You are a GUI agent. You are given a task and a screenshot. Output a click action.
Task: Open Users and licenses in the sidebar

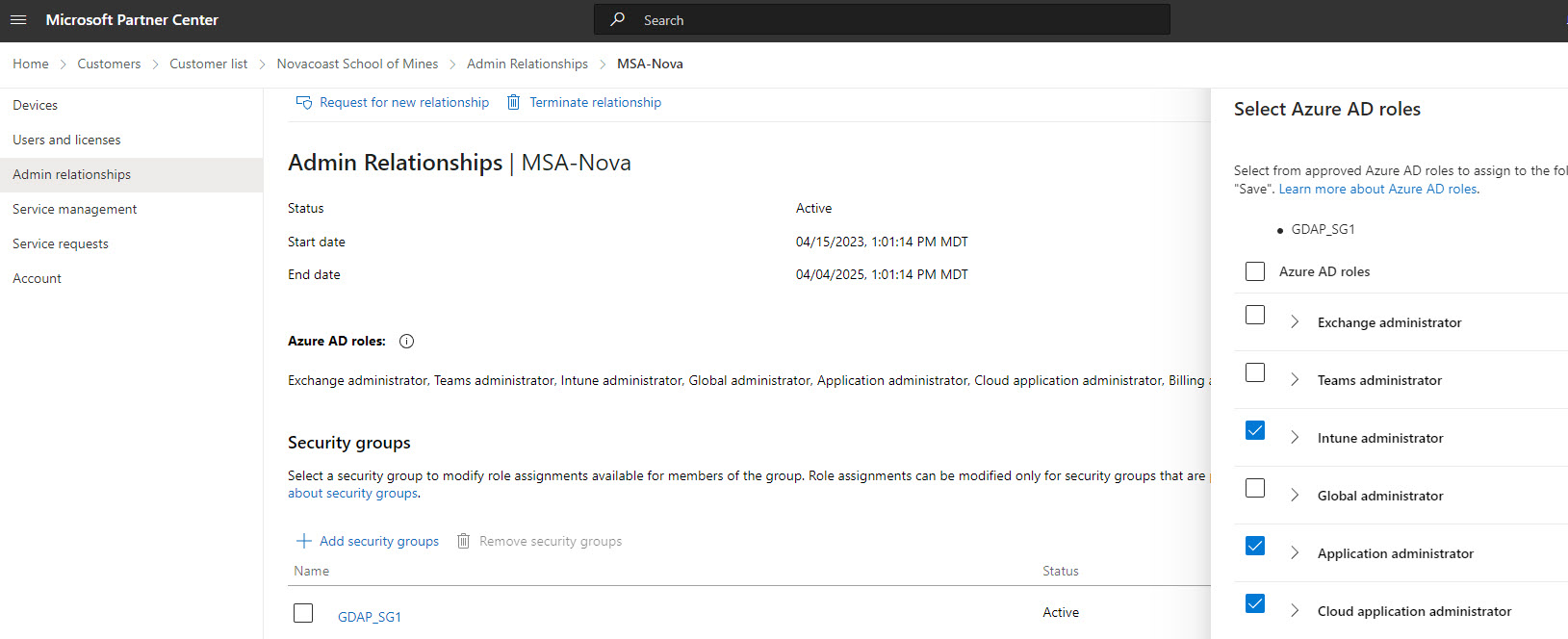131,141
